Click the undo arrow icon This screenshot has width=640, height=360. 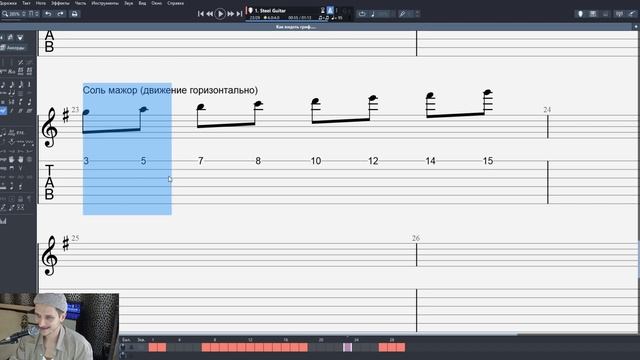48,14
